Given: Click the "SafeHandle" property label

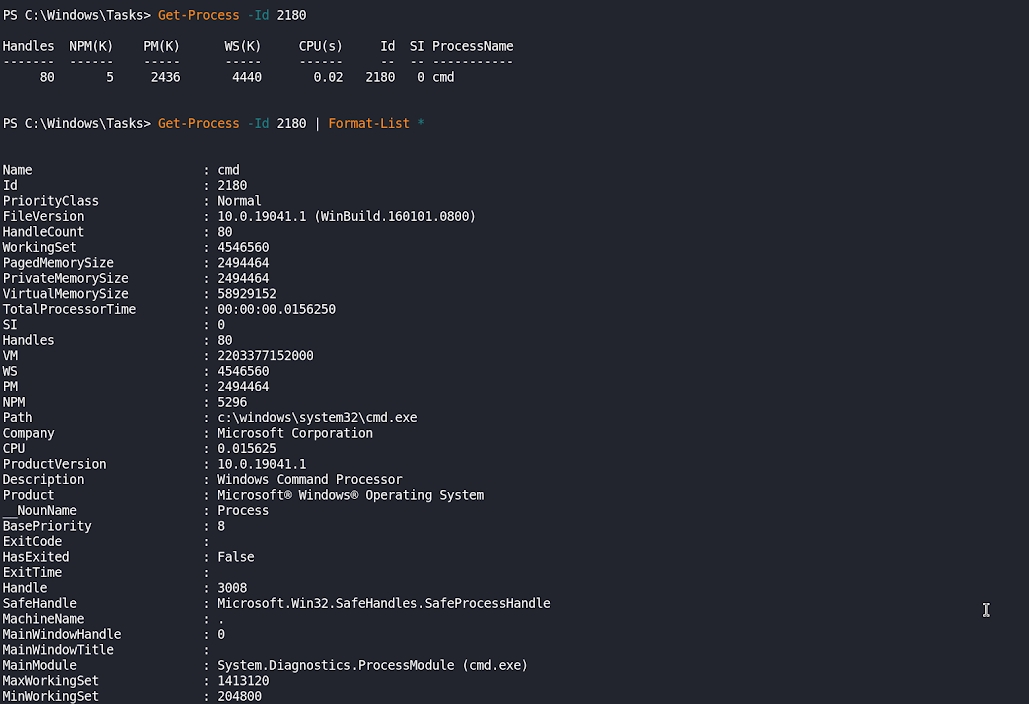Looking at the screenshot, I should [39, 604].
